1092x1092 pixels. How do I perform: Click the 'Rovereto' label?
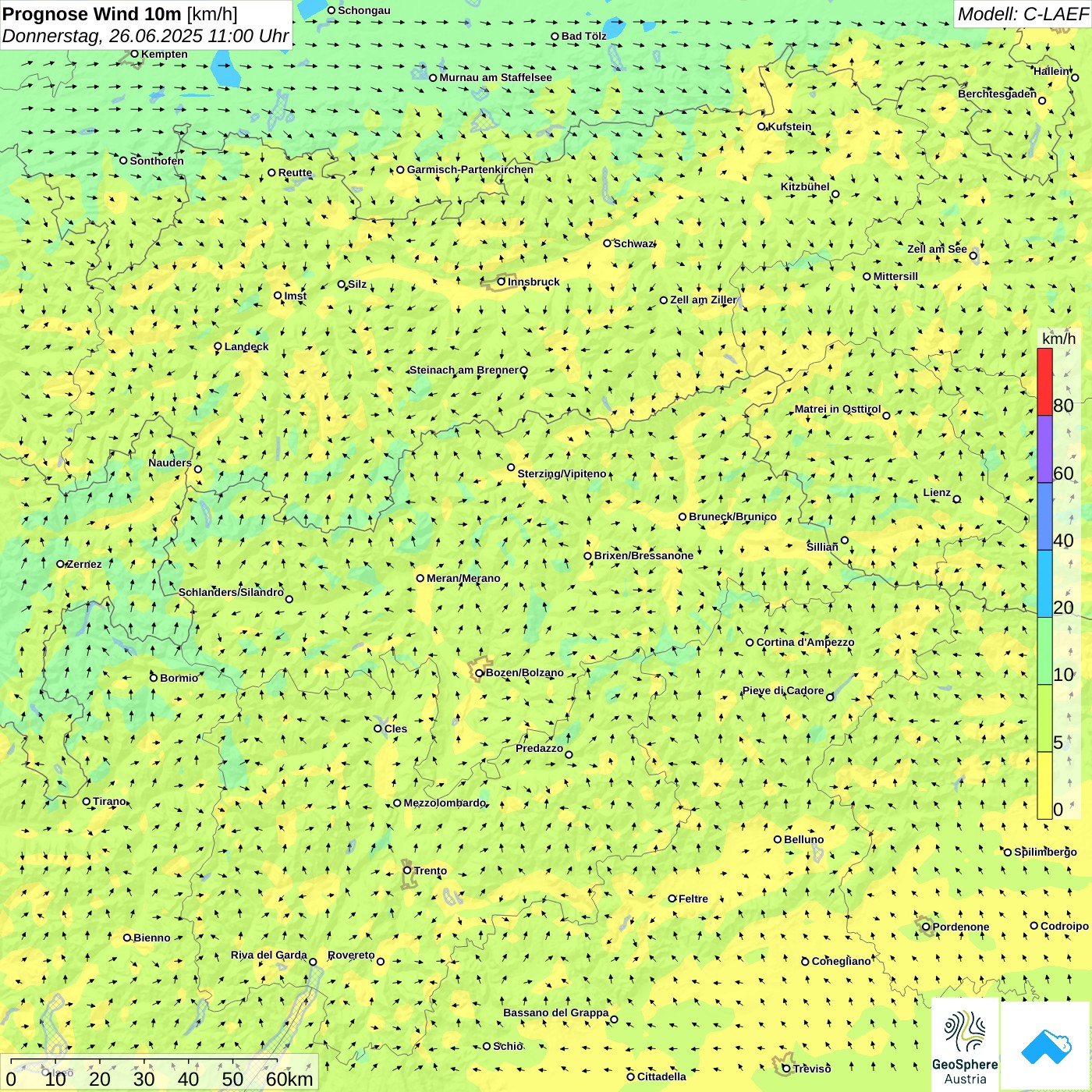click(351, 955)
